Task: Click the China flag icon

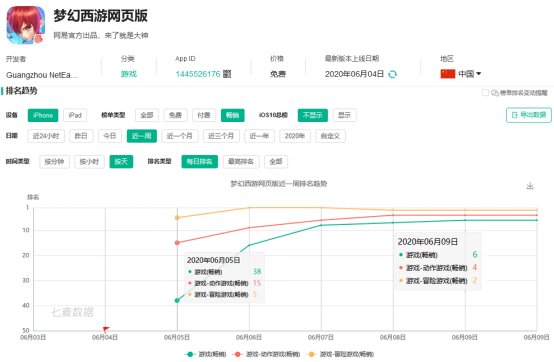Action: pyautogui.click(x=448, y=74)
